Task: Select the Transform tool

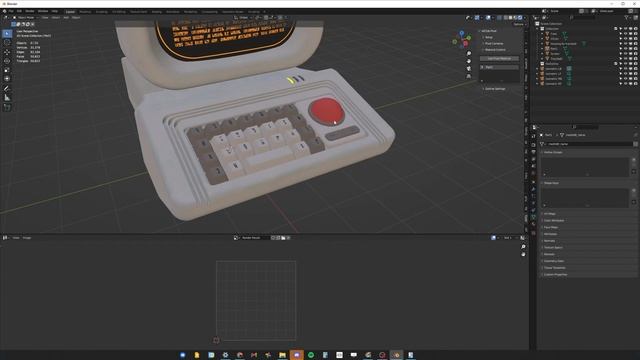Action: (x=7, y=79)
